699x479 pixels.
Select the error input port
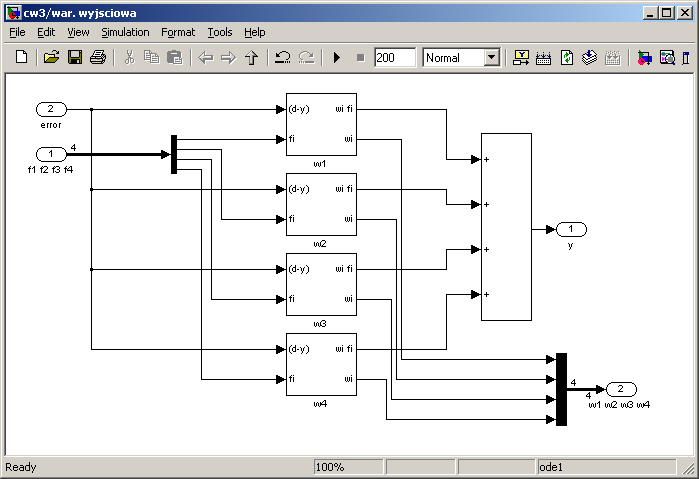pyautogui.click(x=51, y=109)
